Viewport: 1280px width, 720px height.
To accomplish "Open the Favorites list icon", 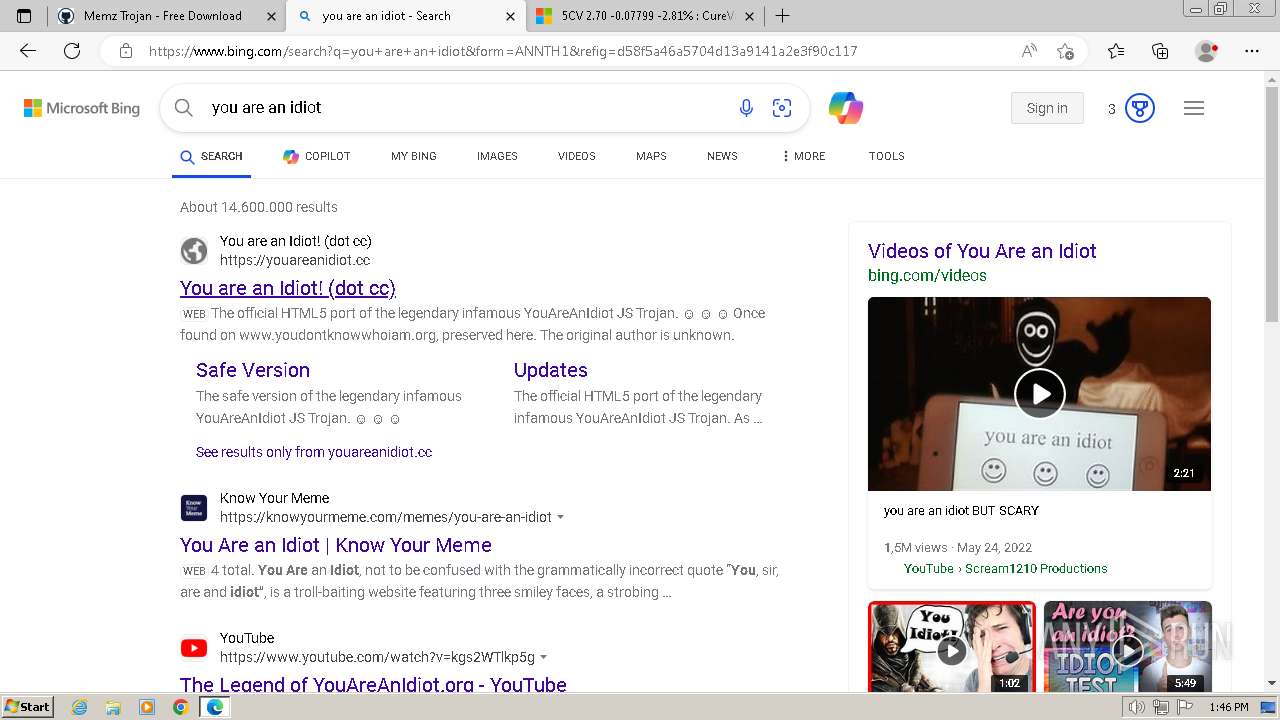I will tap(1116, 51).
